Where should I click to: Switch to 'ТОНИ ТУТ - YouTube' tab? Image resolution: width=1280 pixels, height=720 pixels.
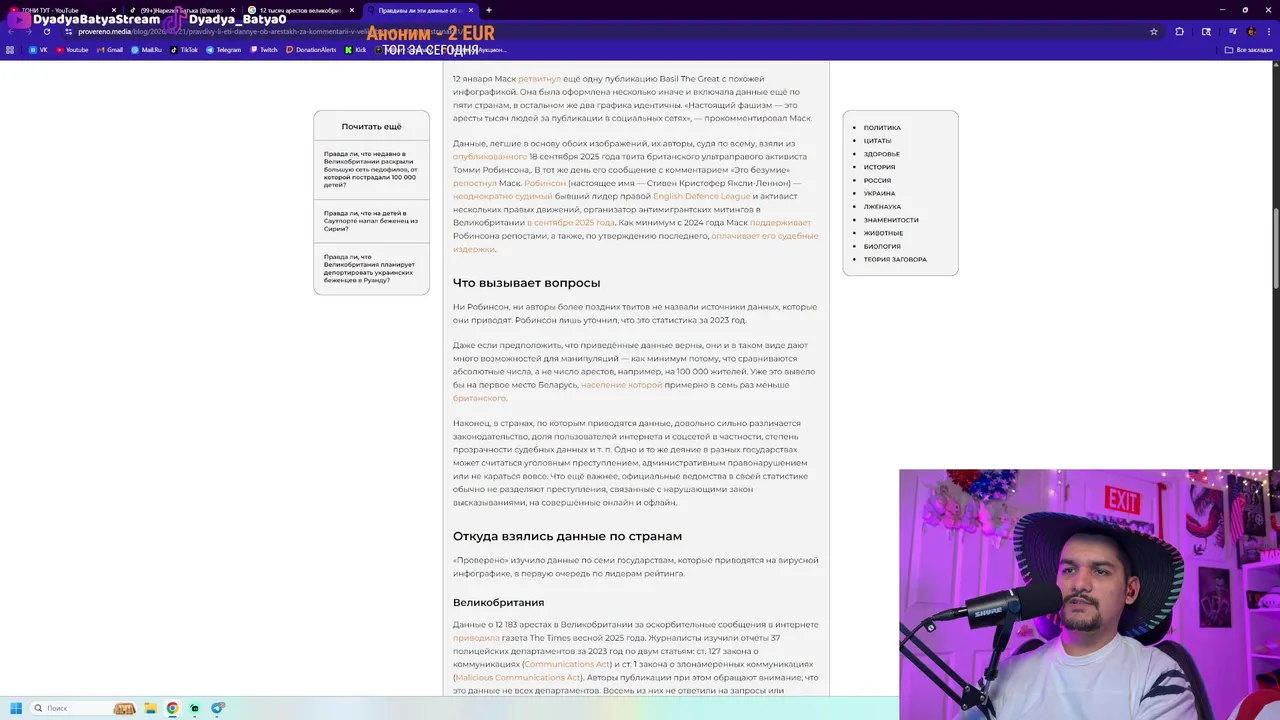click(62, 10)
